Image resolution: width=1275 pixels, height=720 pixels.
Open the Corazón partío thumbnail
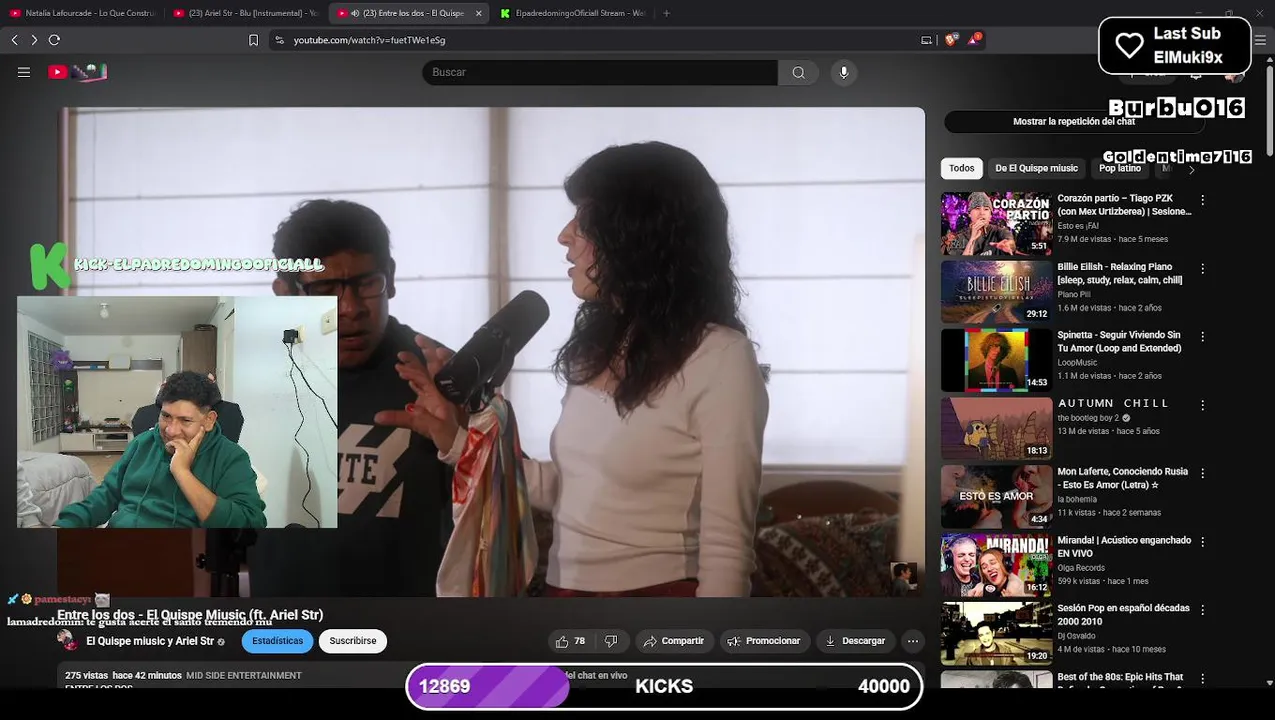(996, 224)
